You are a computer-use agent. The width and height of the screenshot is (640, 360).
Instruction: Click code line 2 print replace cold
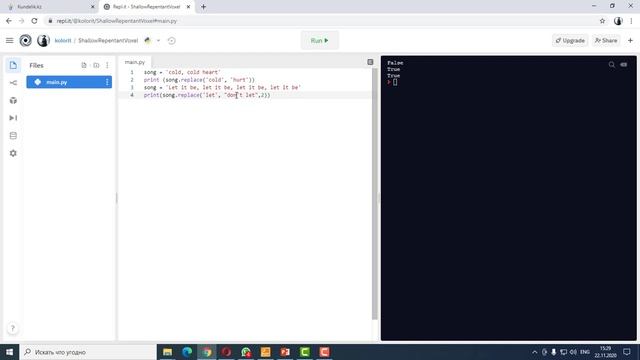click(199, 80)
